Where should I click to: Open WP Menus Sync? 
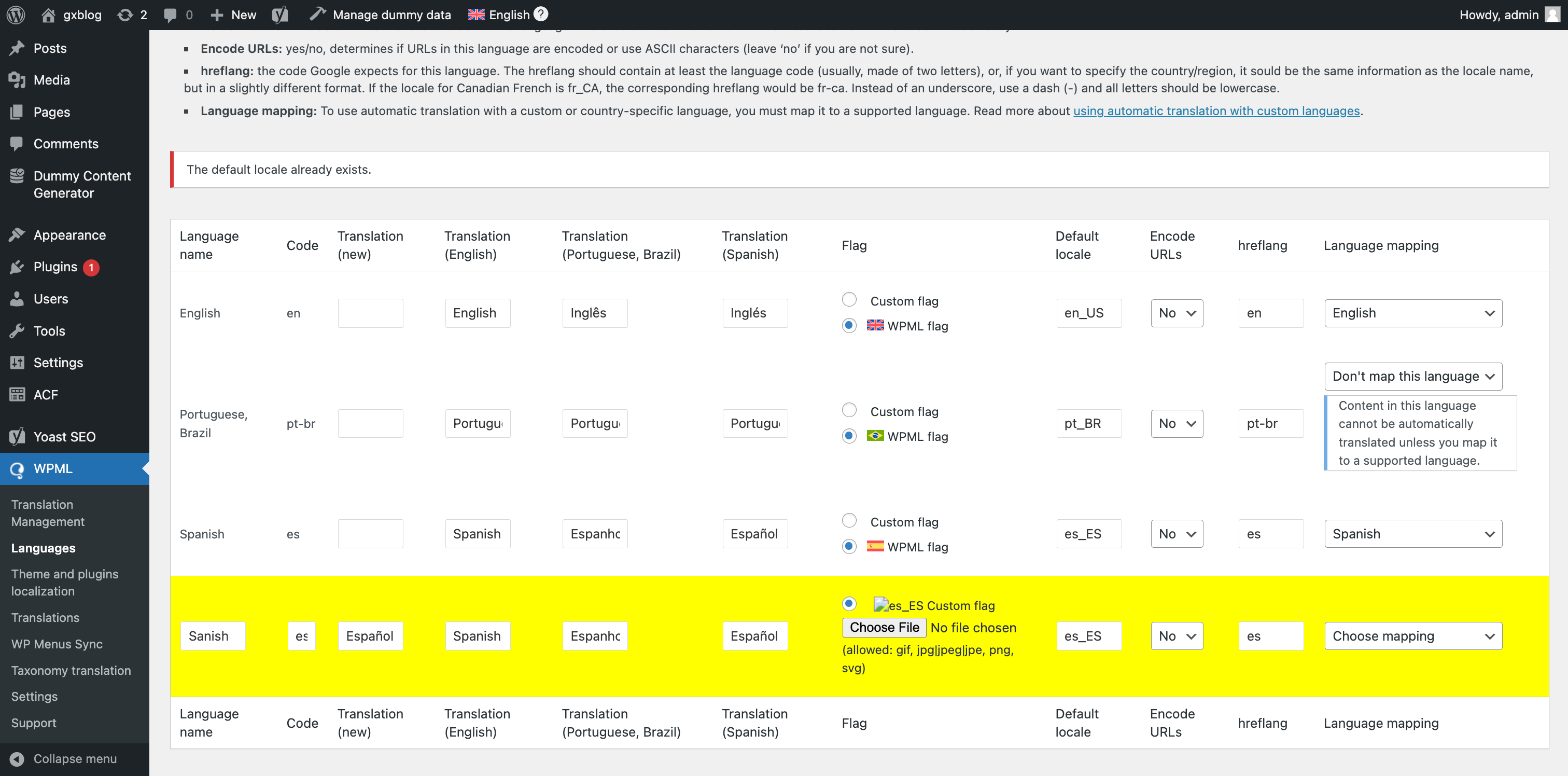pos(57,644)
